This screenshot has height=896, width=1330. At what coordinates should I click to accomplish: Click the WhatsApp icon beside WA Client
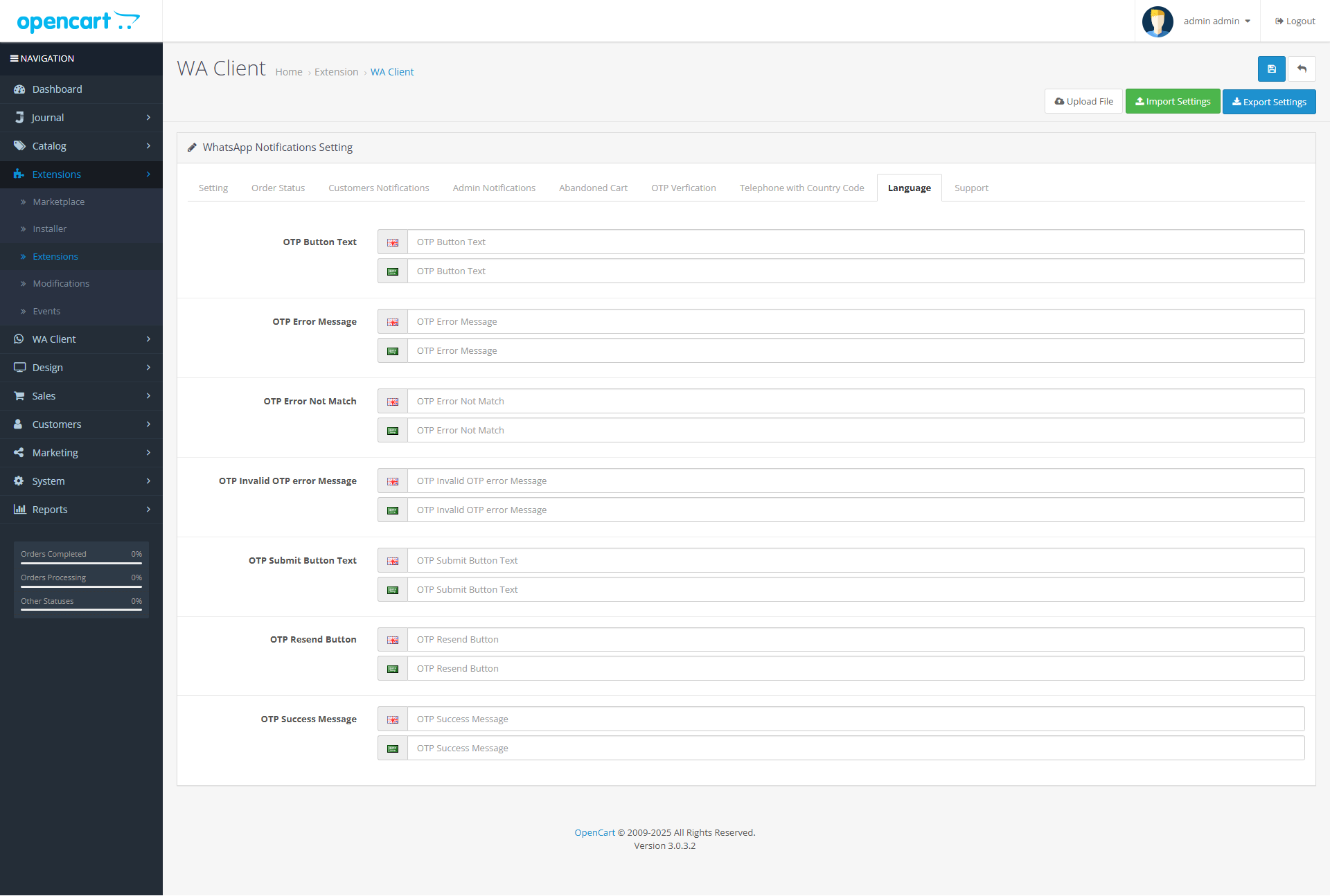(x=19, y=339)
